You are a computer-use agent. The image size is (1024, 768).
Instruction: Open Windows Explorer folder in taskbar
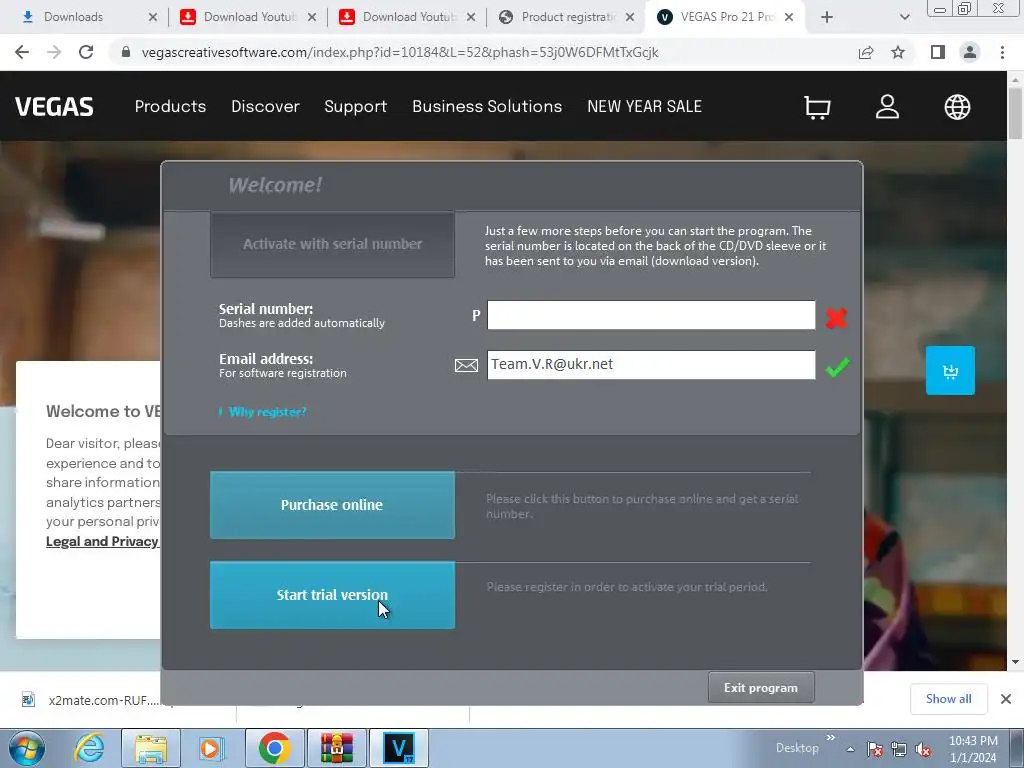point(151,748)
